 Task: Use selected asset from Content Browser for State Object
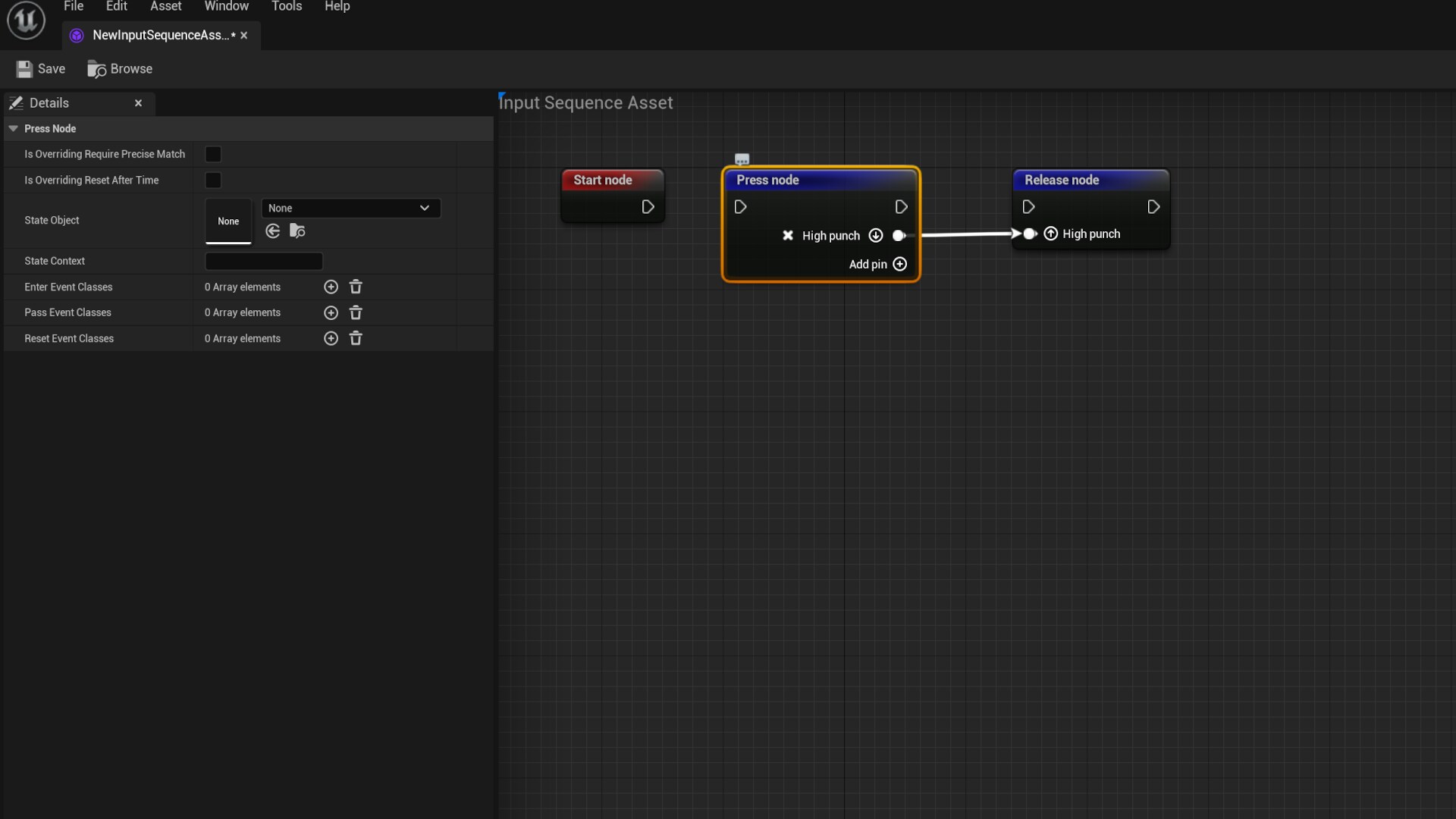pyautogui.click(x=272, y=231)
